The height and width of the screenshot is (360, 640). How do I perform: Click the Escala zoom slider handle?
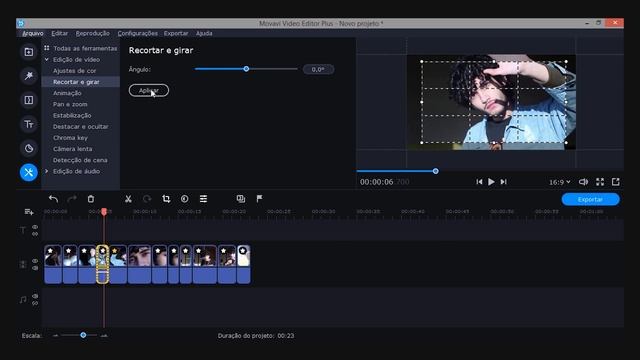click(83, 335)
